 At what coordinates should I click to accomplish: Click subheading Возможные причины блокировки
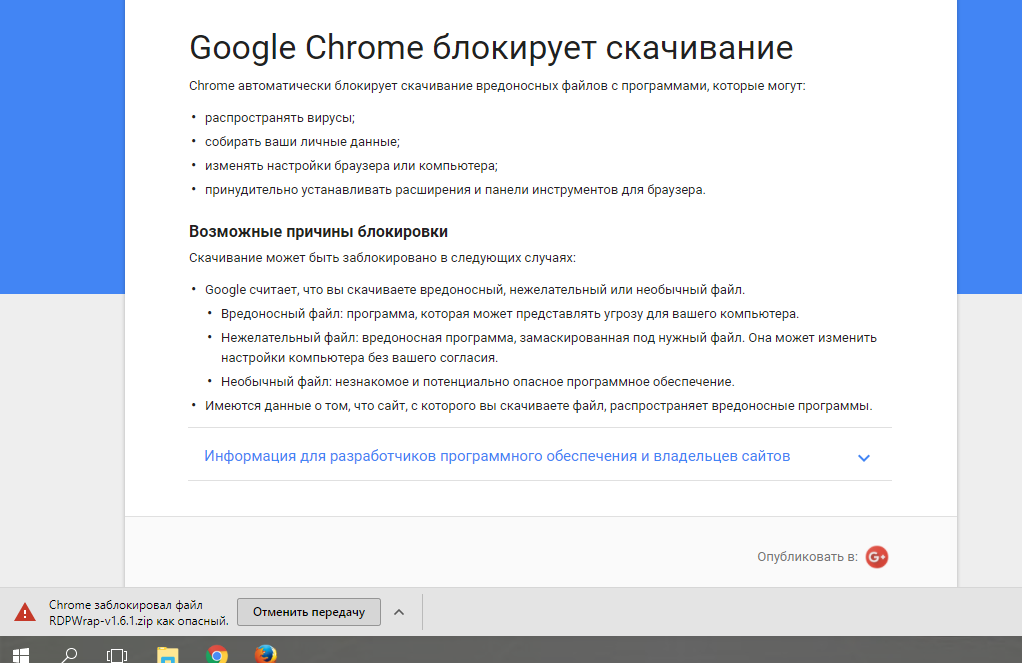coord(318,231)
